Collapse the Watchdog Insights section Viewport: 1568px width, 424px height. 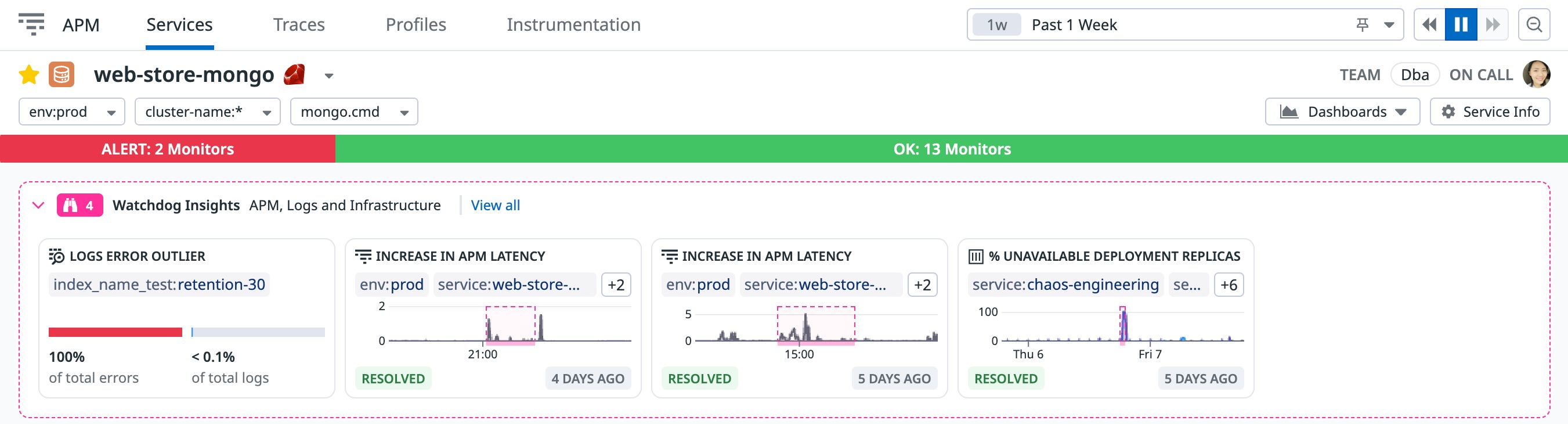38,205
